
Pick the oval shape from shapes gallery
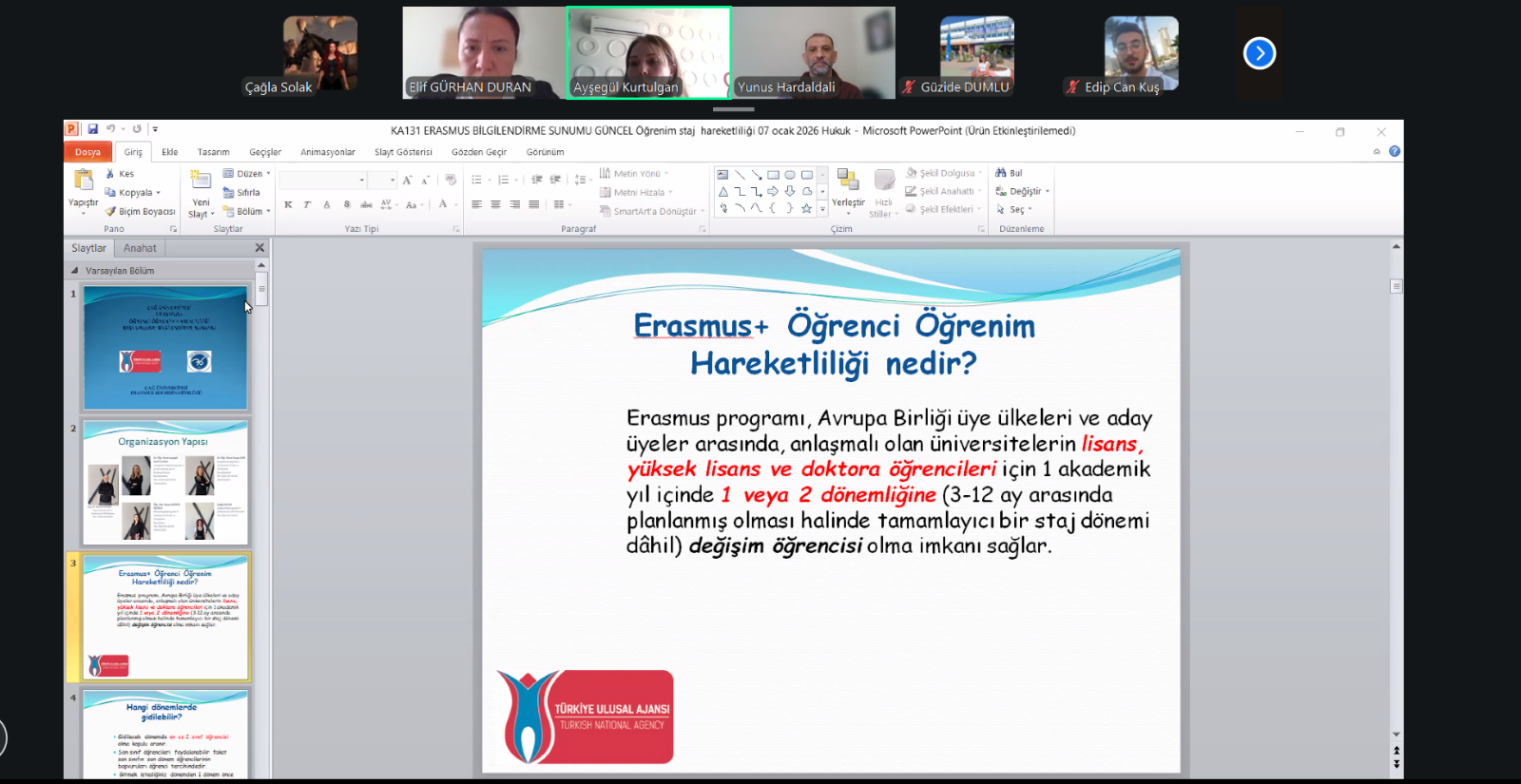click(x=789, y=175)
